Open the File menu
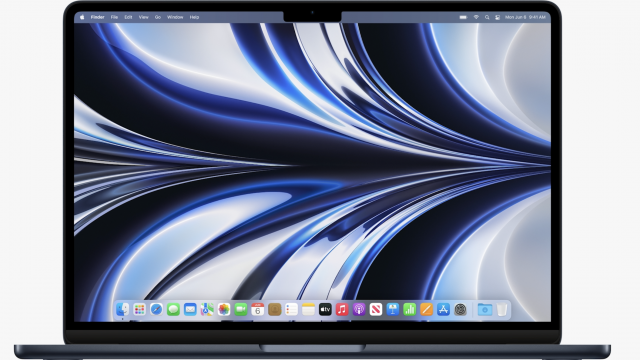Image resolution: width=640 pixels, height=360 pixels. click(x=114, y=17)
